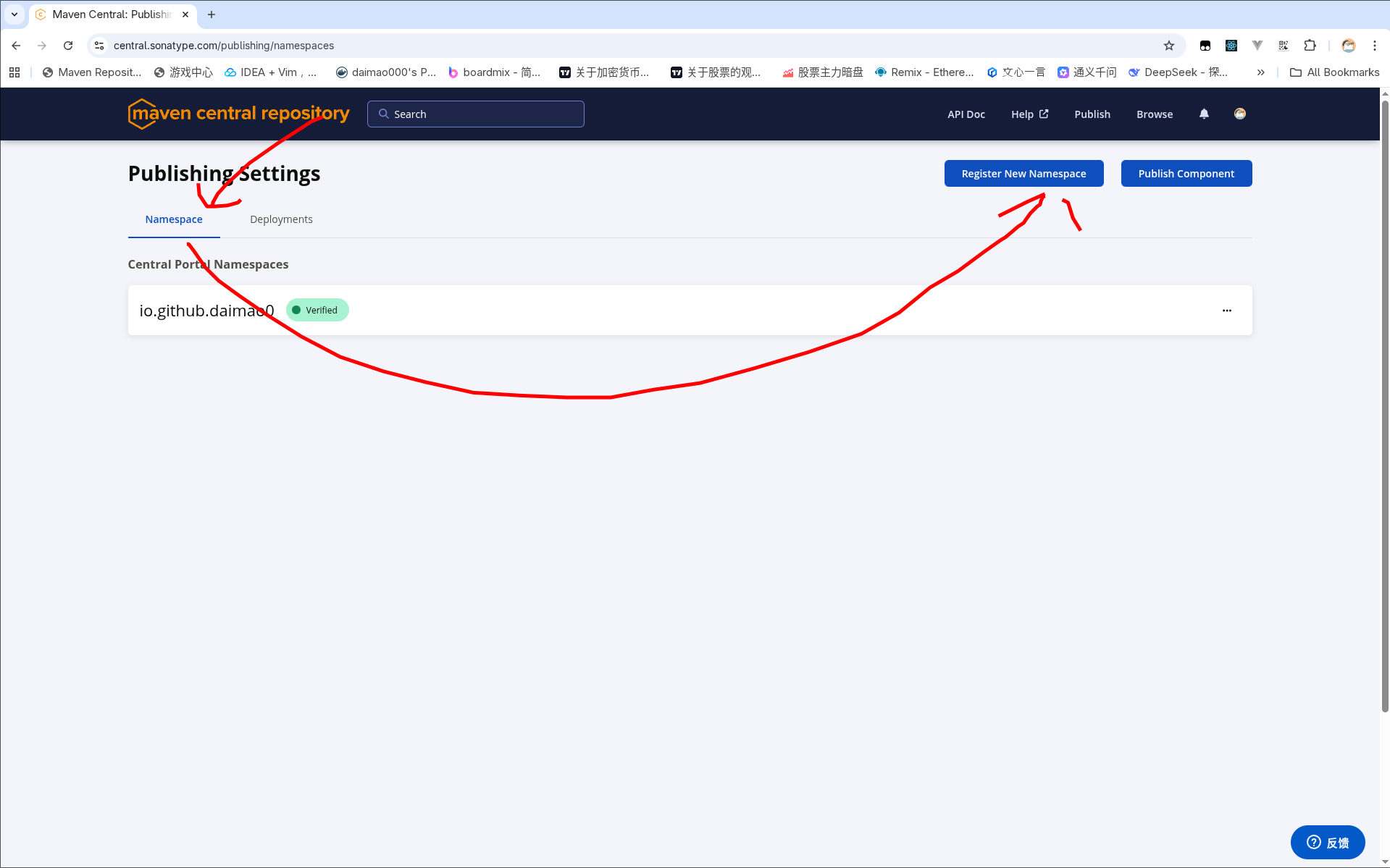Click the QR code extension icon
Screen dimensions: 1390x868
pos(1284,46)
